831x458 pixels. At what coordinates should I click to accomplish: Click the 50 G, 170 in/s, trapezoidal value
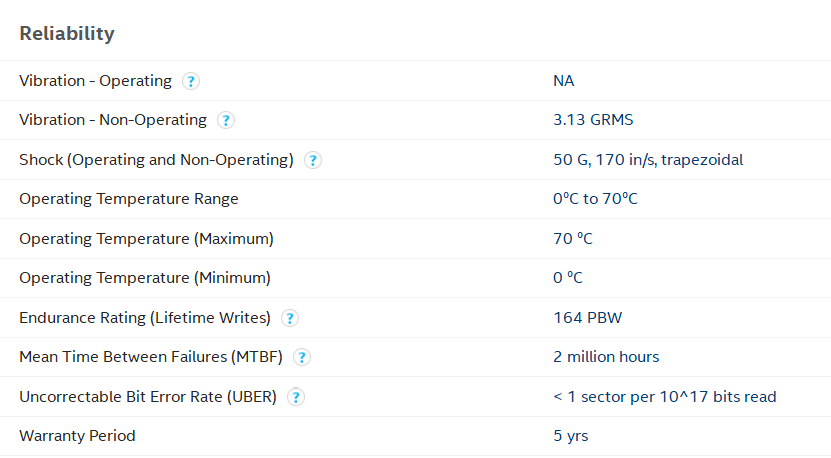(648, 160)
